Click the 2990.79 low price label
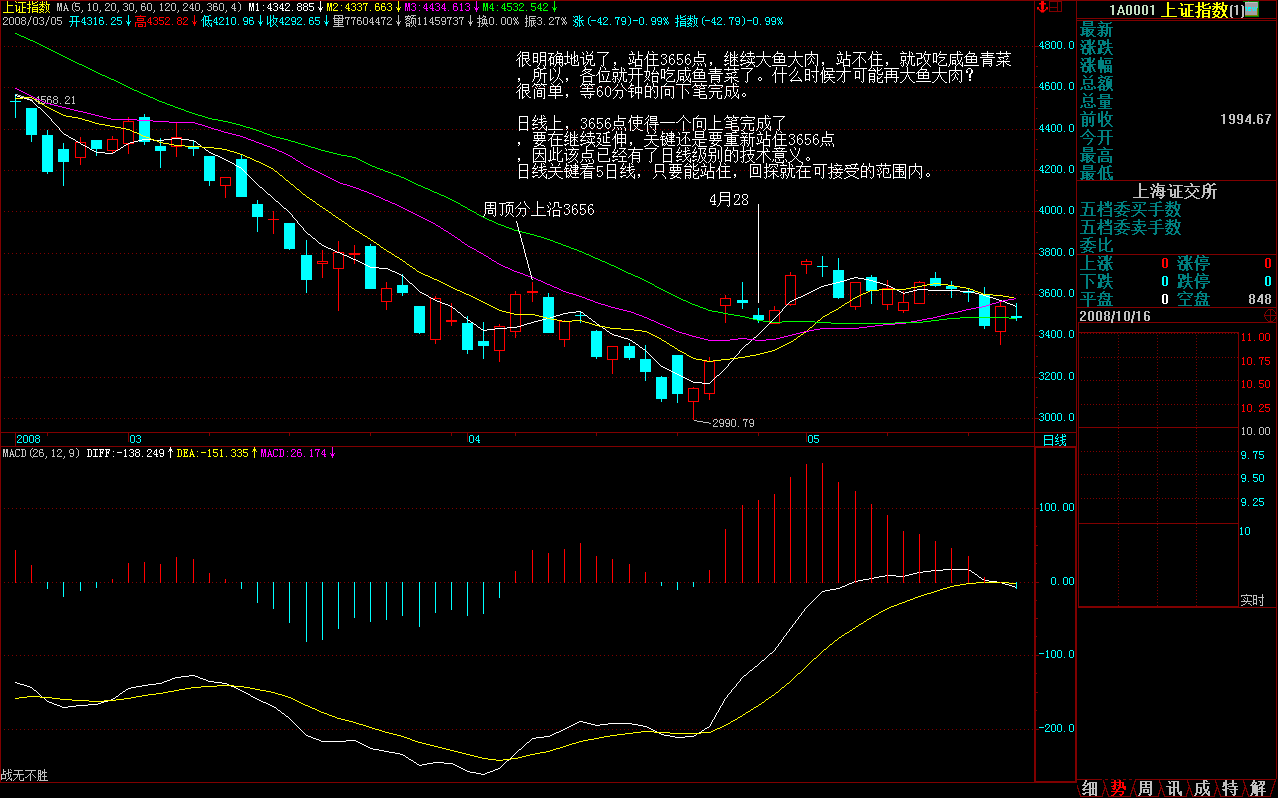 (732, 423)
